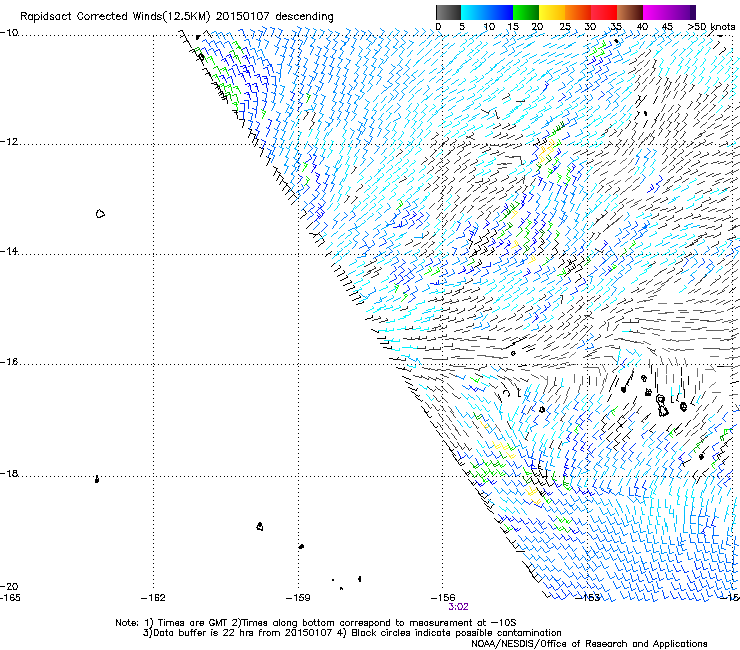Click the title 'Rapidscat Corrected Winds(12.5KM)'
The width and height of the screenshot is (740, 650).
coord(115,17)
